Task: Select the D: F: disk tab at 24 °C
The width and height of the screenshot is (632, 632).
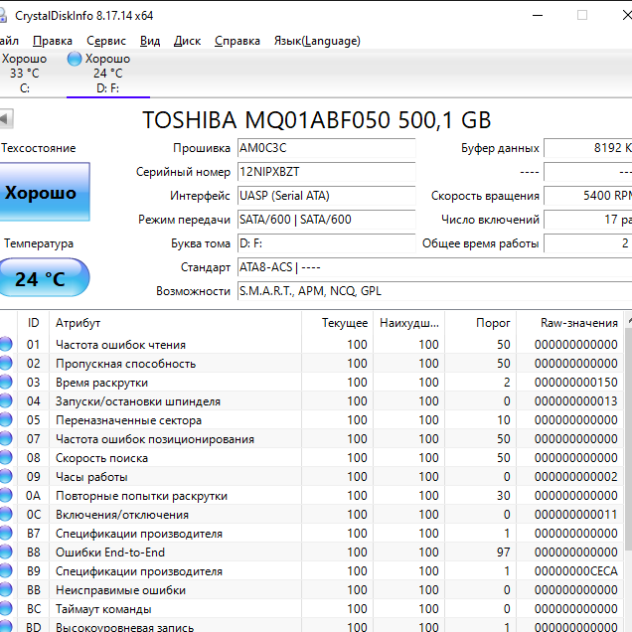Action: pos(108,73)
